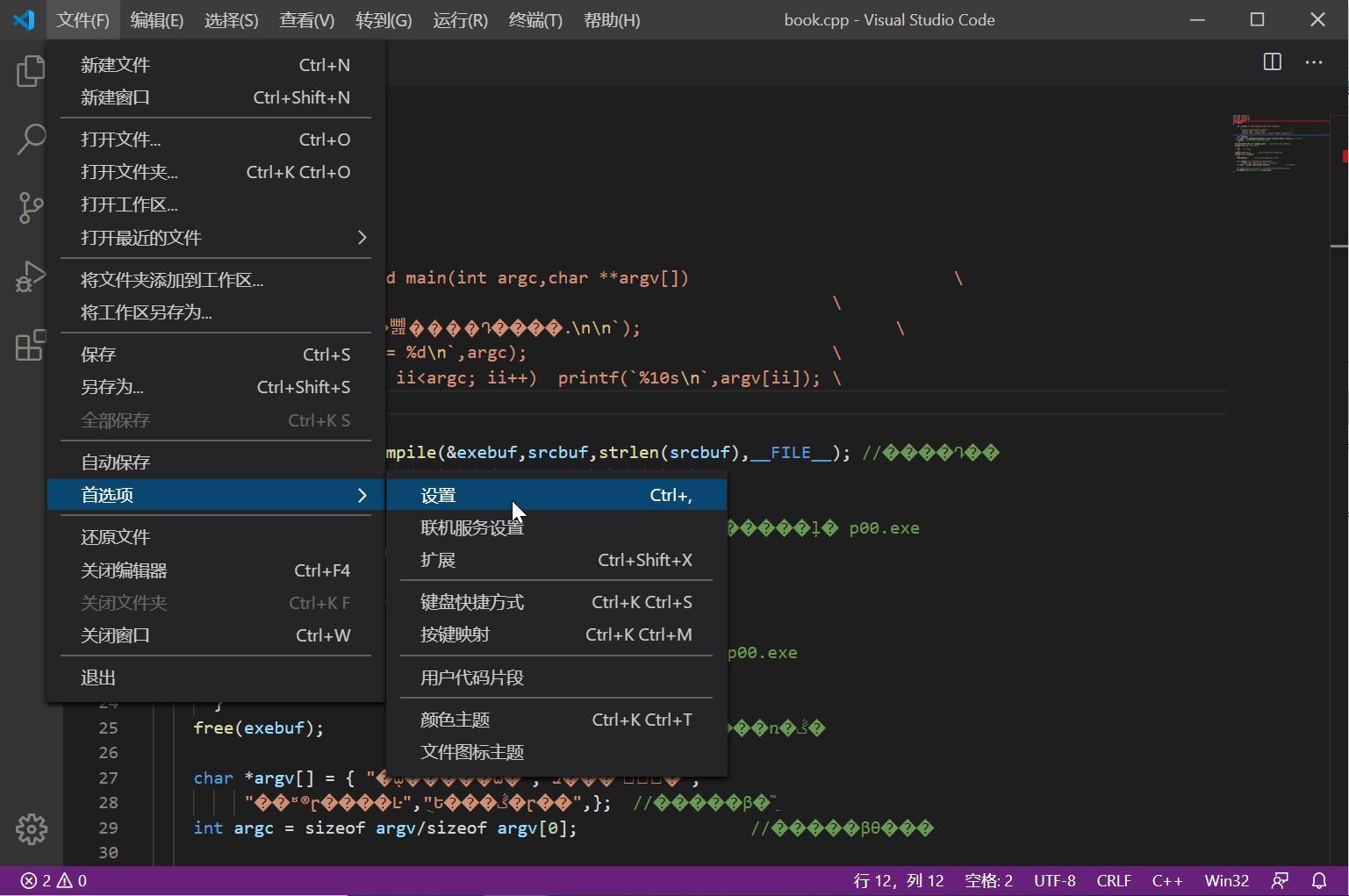Split the editor using the top-right icon
1349x896 pixels.
1270,62
